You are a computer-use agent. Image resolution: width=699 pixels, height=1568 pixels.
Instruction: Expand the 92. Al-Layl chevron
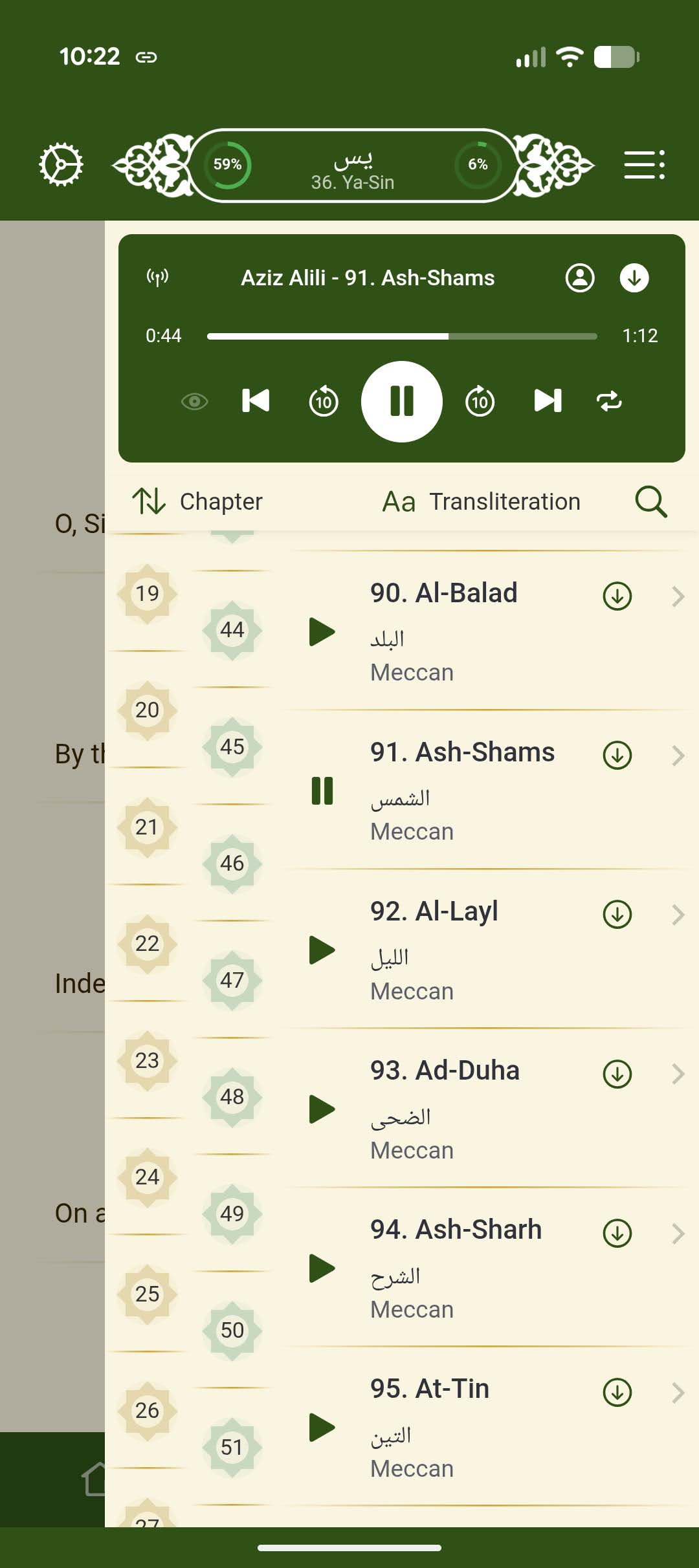click(x=678, y=915)
